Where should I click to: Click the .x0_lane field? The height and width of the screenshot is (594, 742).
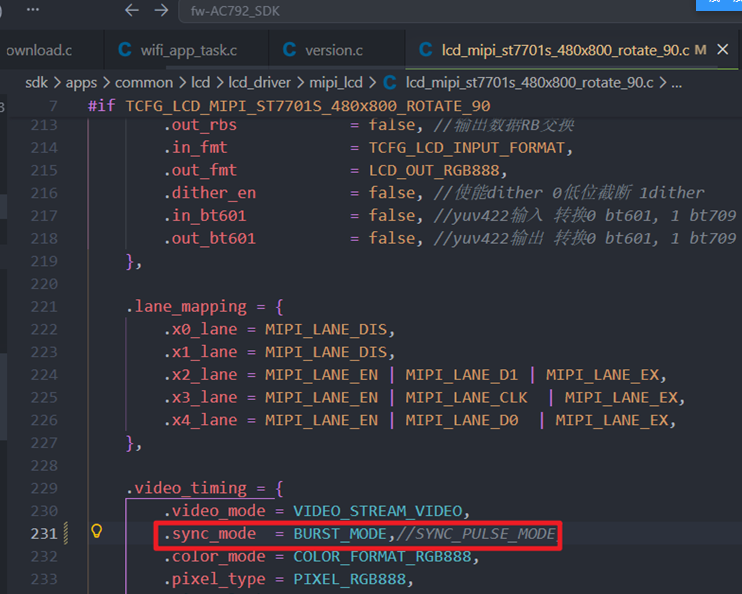tap(201, 329)
